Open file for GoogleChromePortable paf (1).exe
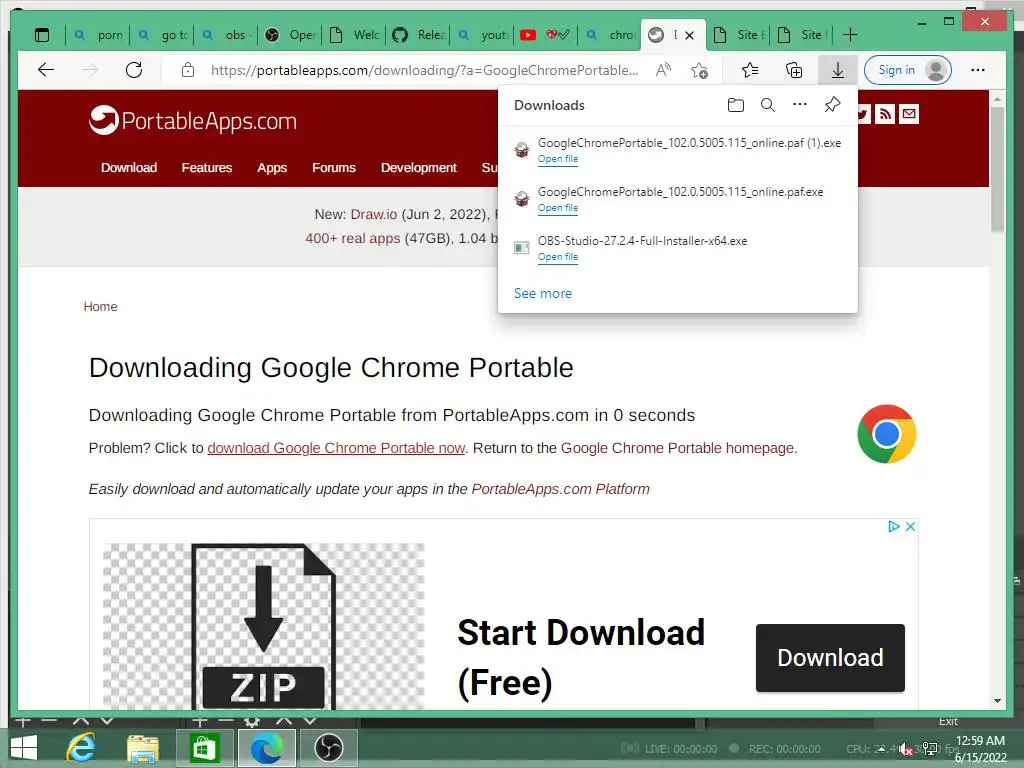The height and width of the screenshot is (768, 1024). (558, 159)
